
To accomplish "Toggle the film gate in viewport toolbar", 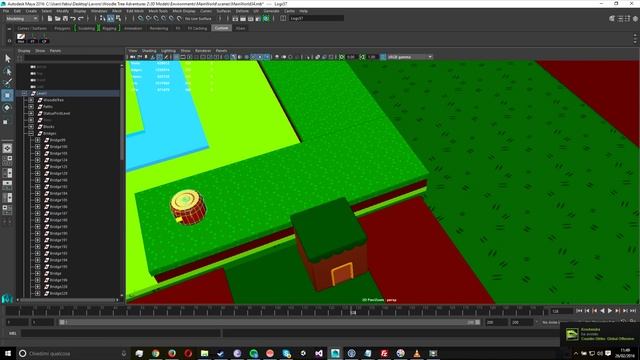I will pyautogui.click(x=183, y=57).
